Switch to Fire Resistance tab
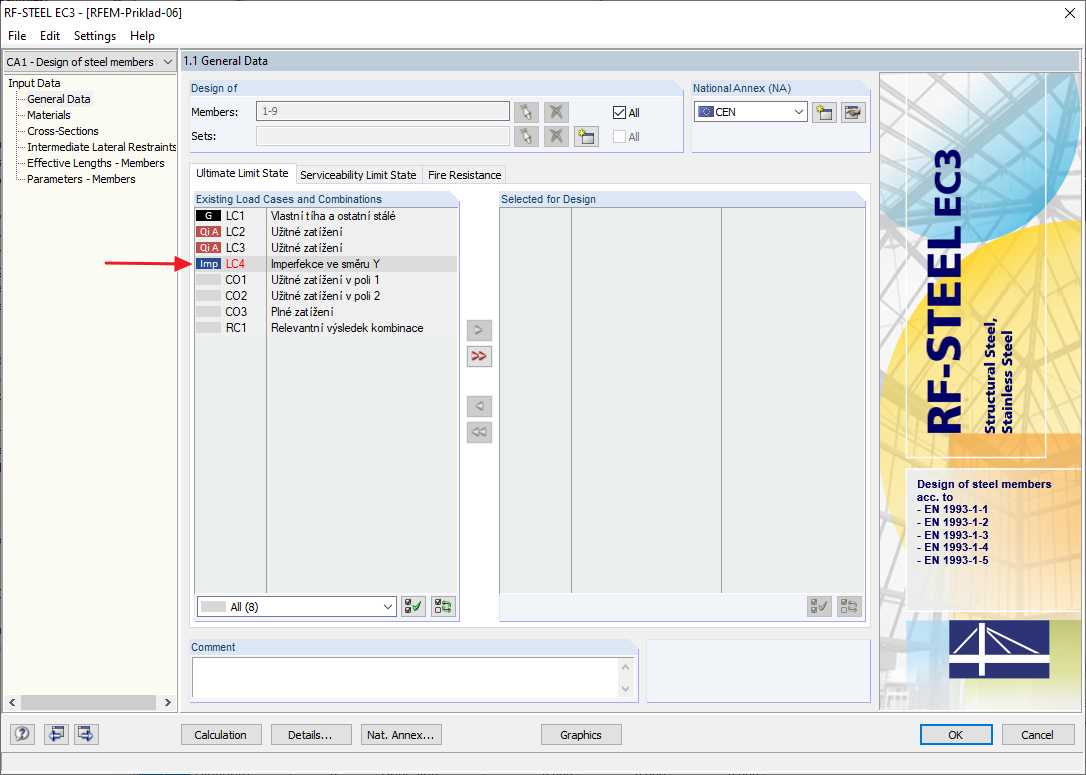Viewport: 1086px width, 775px height. (x=464, y=175)
